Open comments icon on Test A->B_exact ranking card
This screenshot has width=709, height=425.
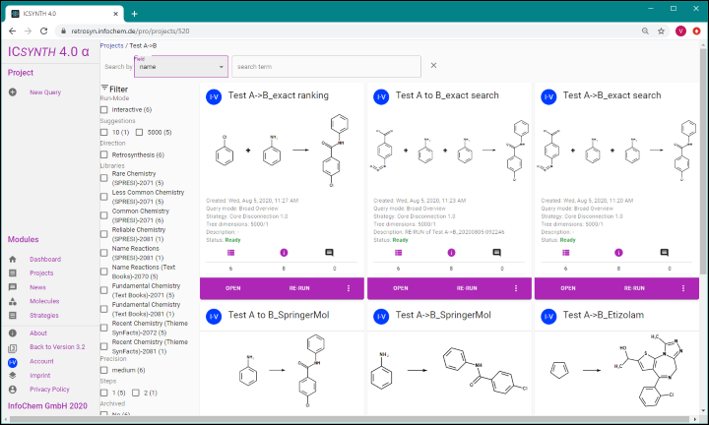[329, 253]
